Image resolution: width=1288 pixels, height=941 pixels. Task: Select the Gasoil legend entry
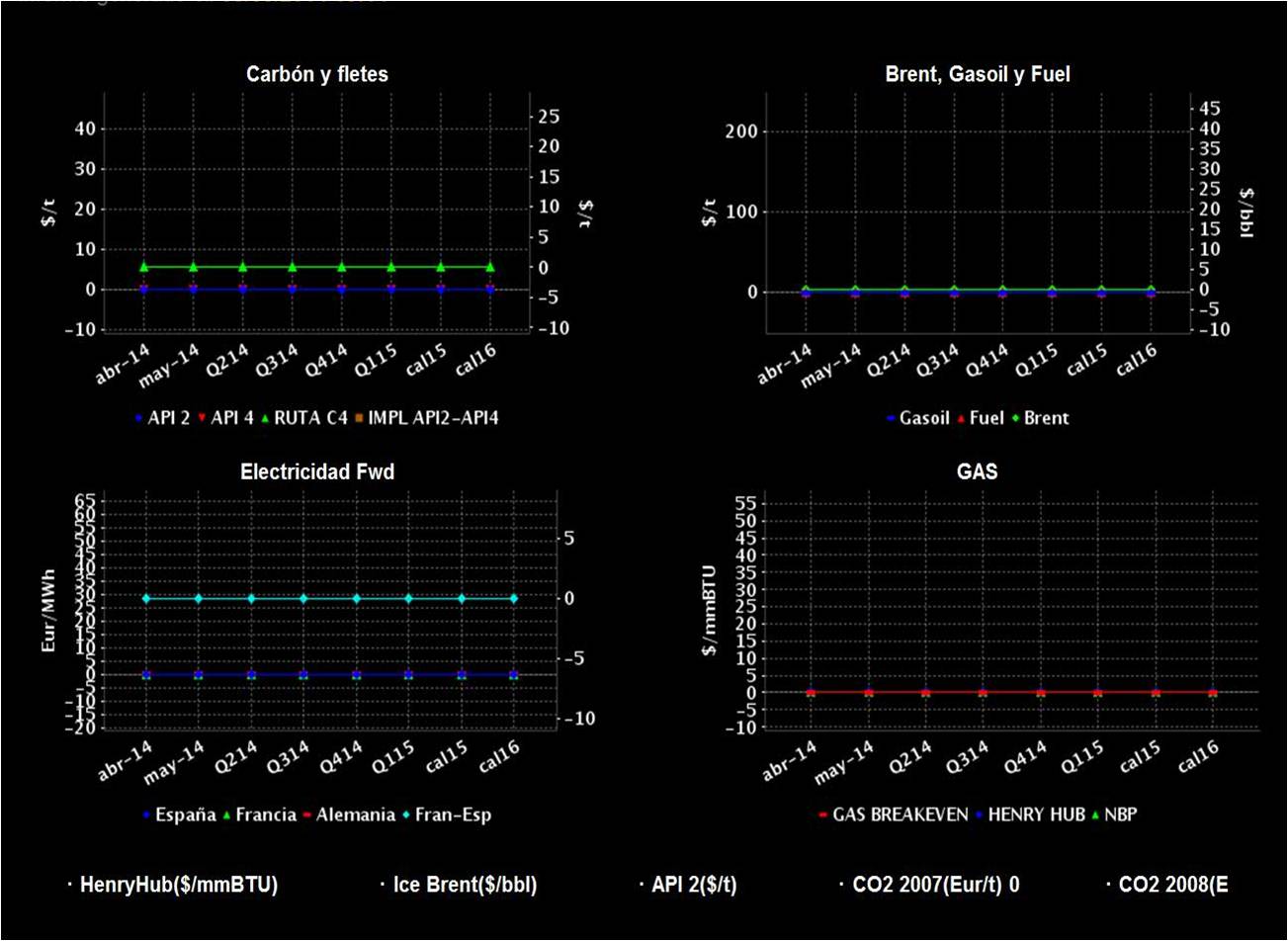[x=918, y=418]
